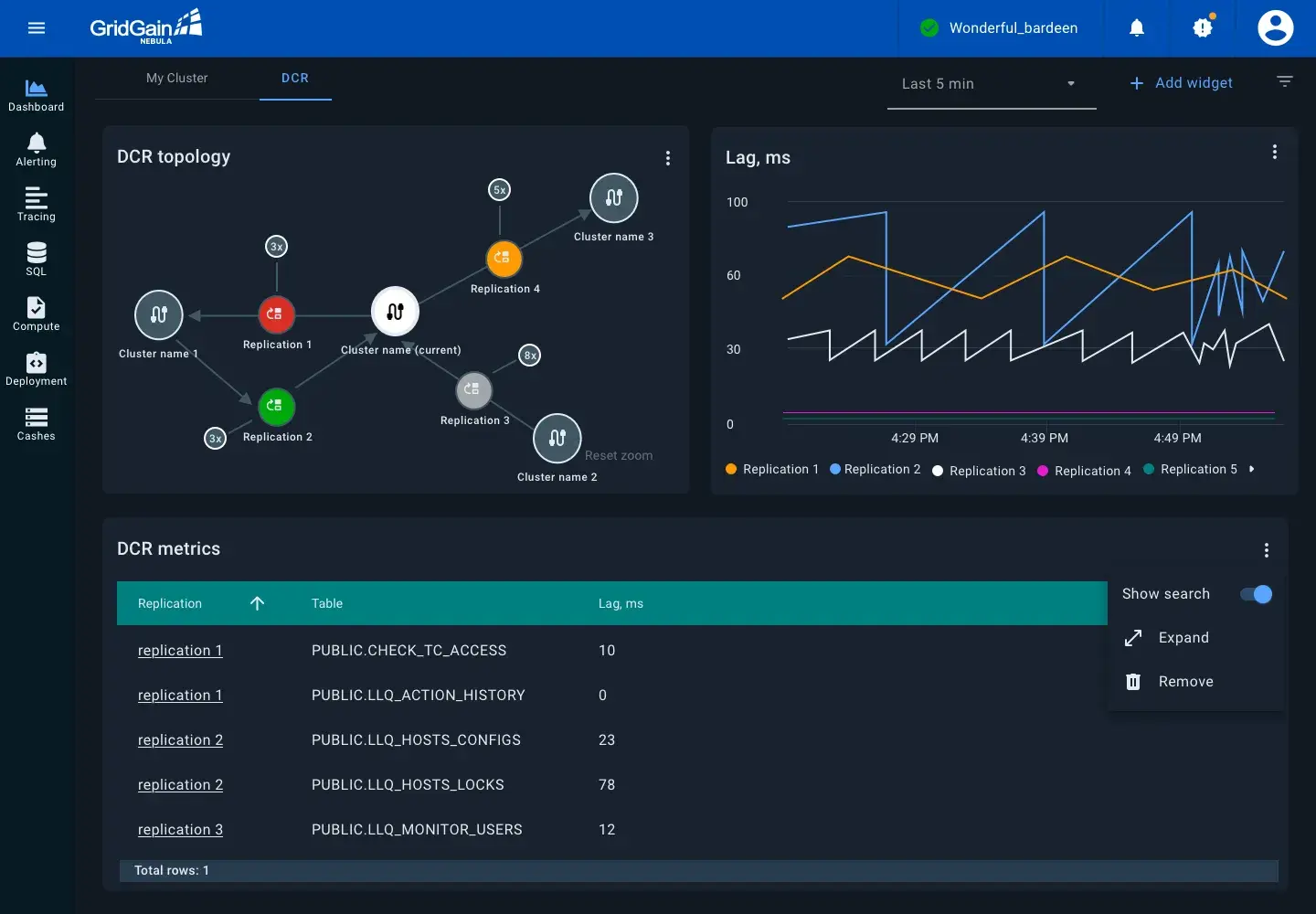Toggle Replication 2 series in the legend

876,470
